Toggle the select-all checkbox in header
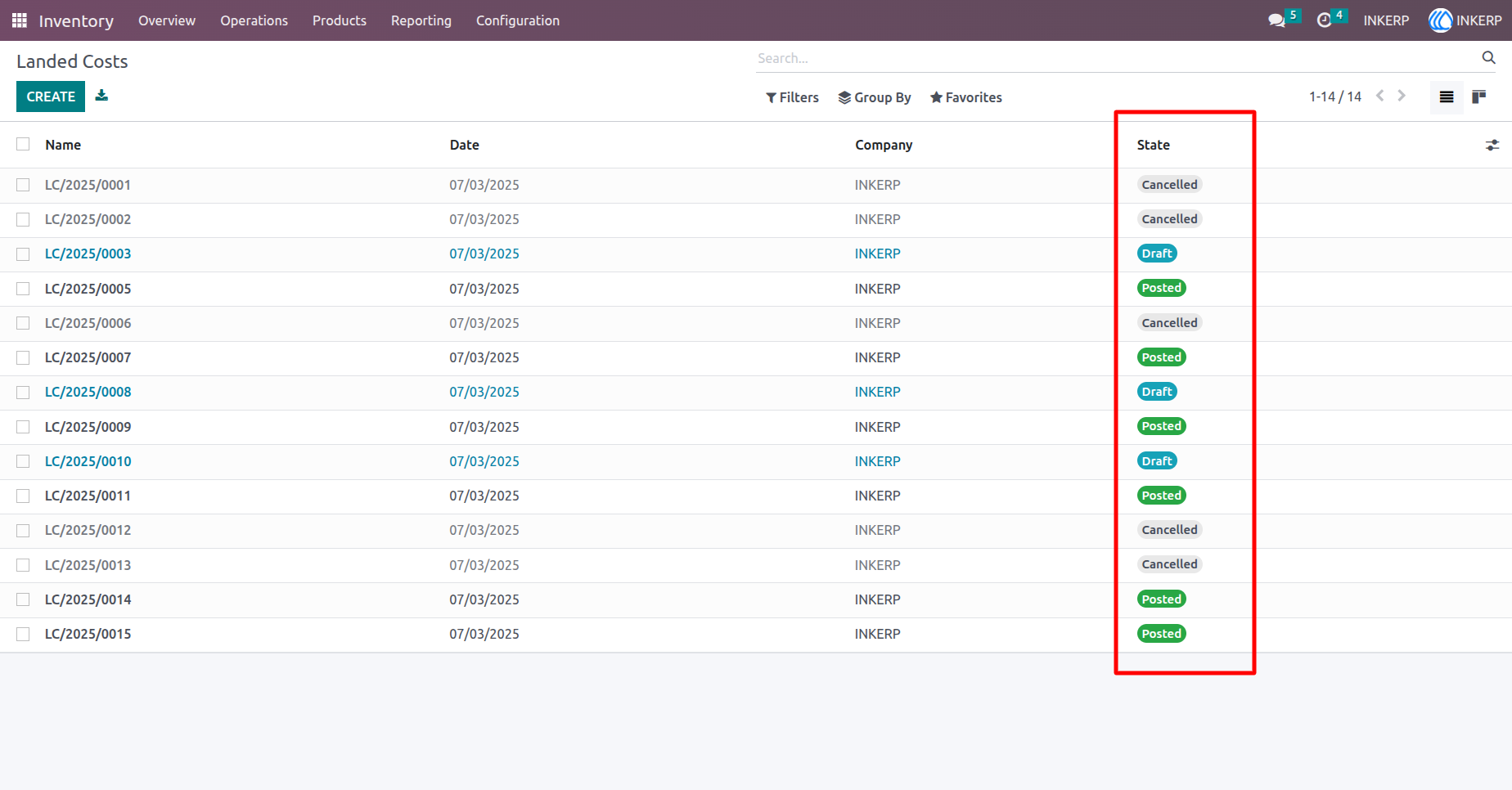1512x790 pixels. pos(23,144)
